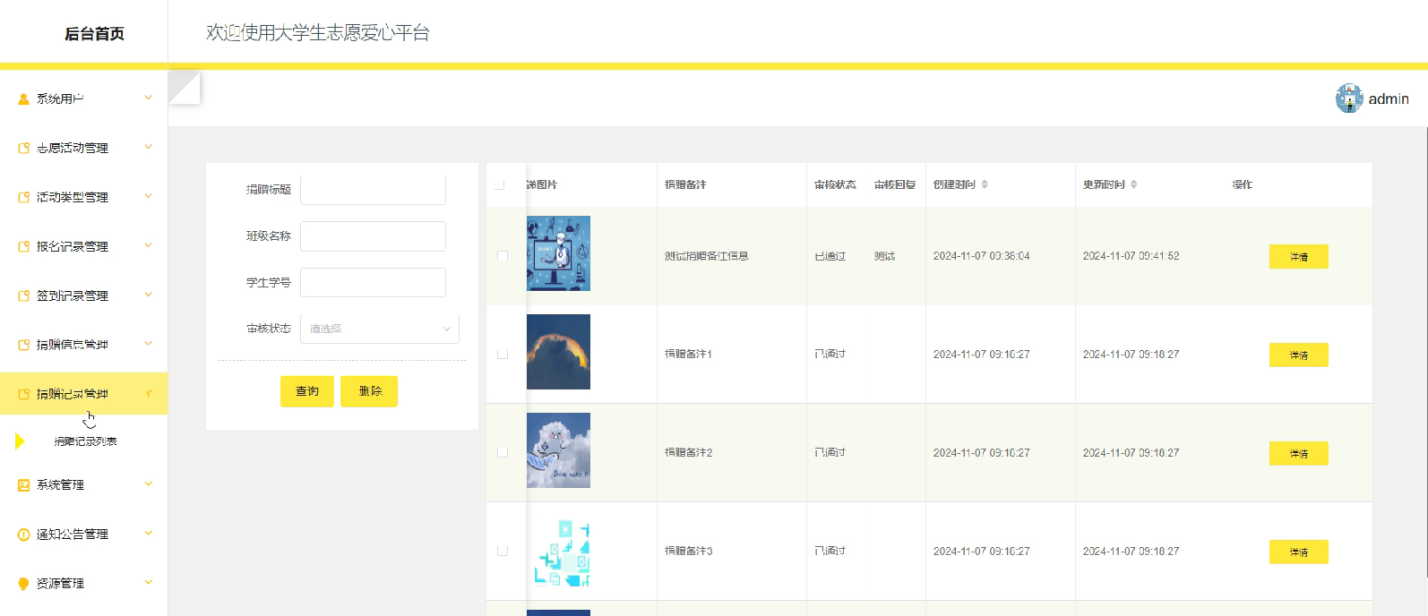
Task: Click the 资源管理 lightbulb icon
Action: (x=24, y=583)
